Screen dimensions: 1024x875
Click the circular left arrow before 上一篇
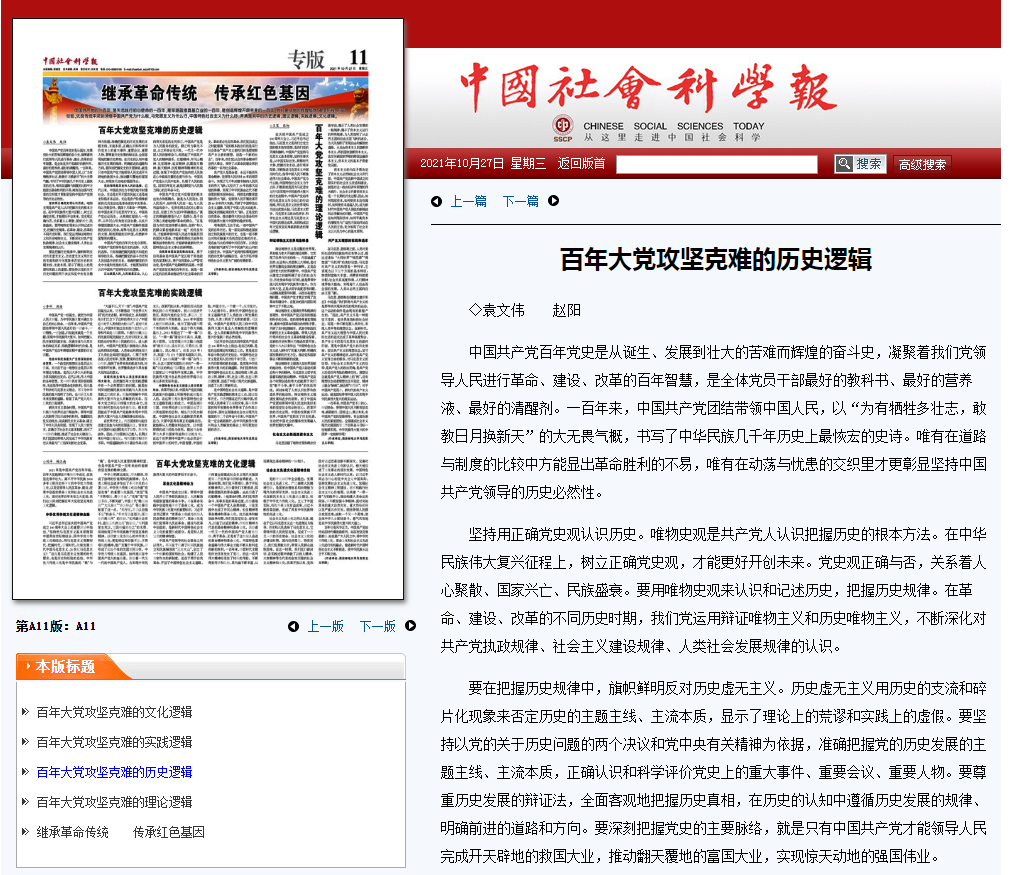coord(436,201)
